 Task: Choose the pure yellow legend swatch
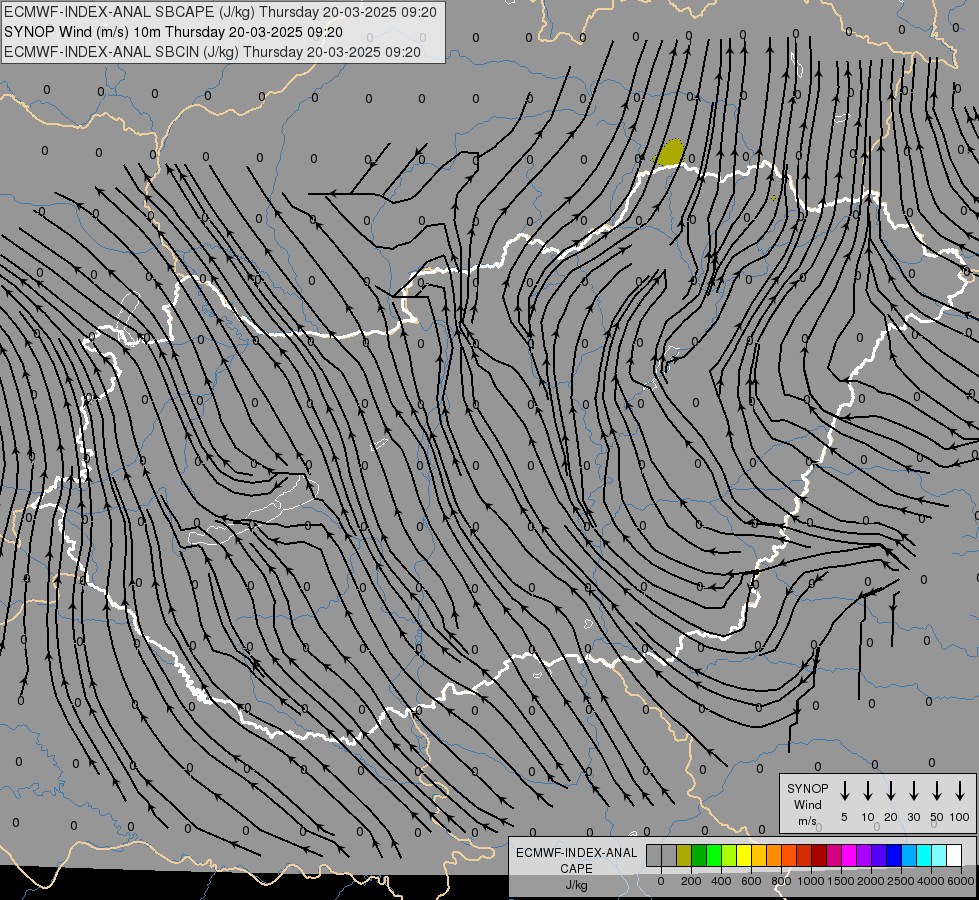click(744, 855)
